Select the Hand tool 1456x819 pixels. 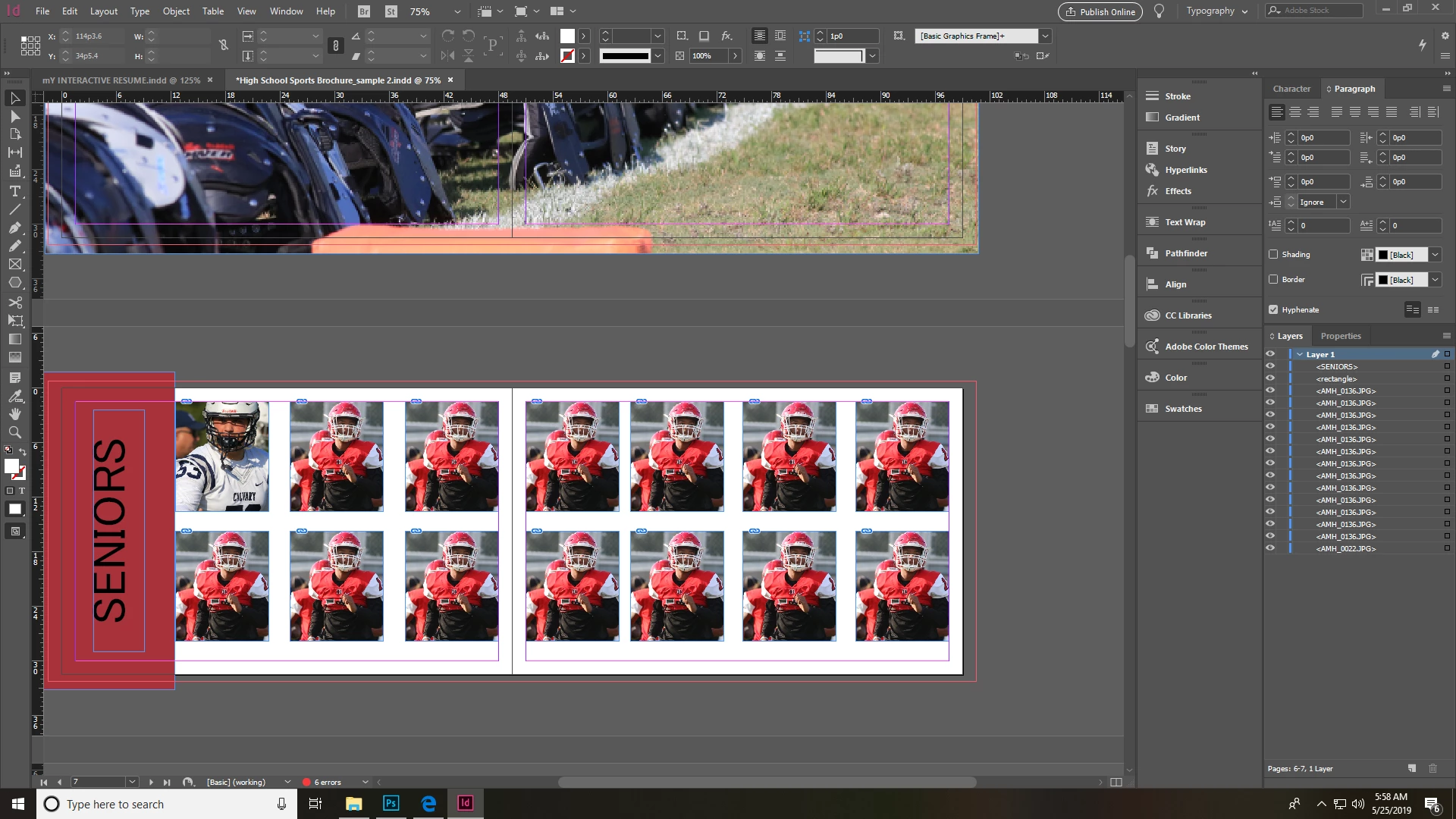click(x=14, y=414)
